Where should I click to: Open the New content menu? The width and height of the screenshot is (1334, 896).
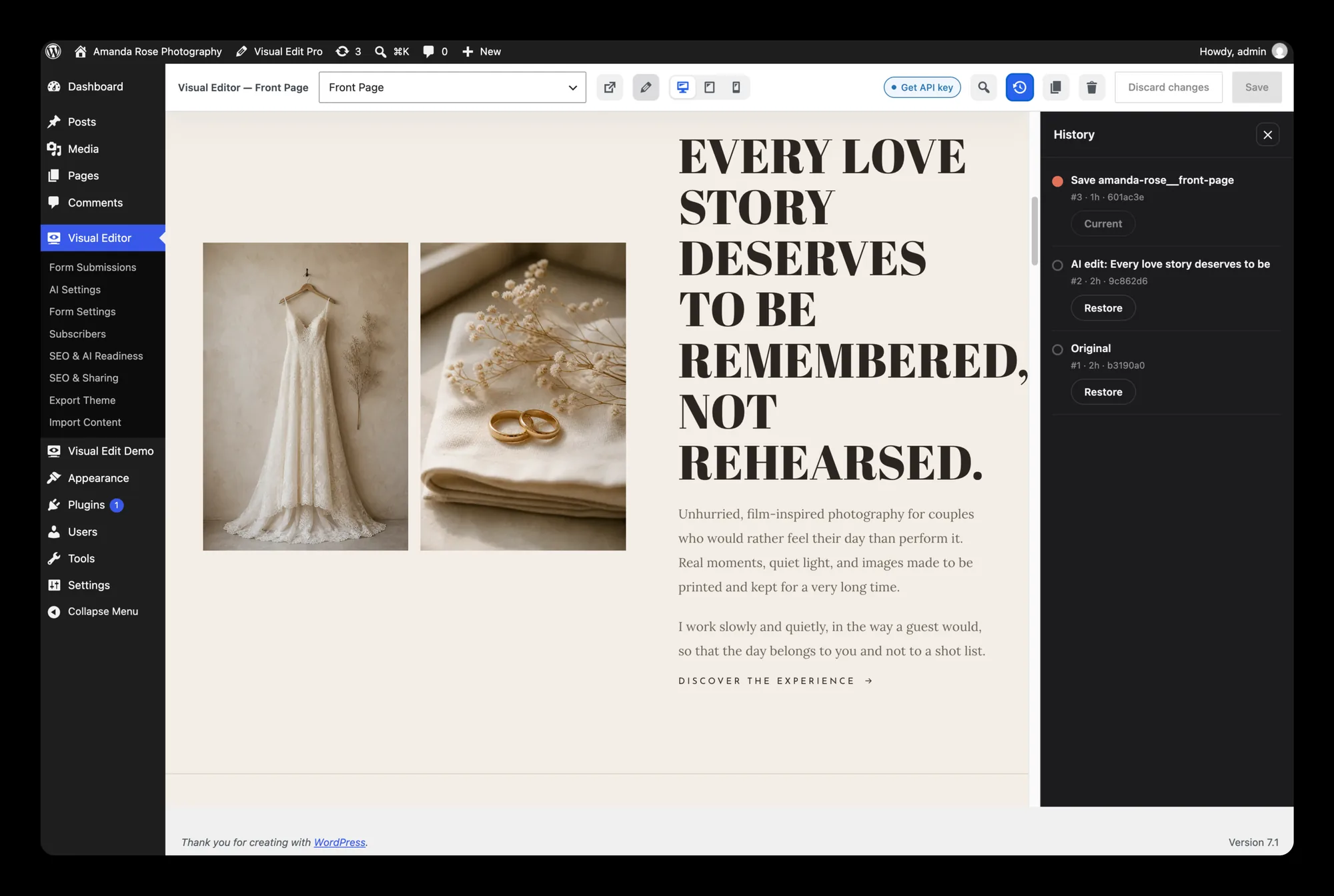482,51
